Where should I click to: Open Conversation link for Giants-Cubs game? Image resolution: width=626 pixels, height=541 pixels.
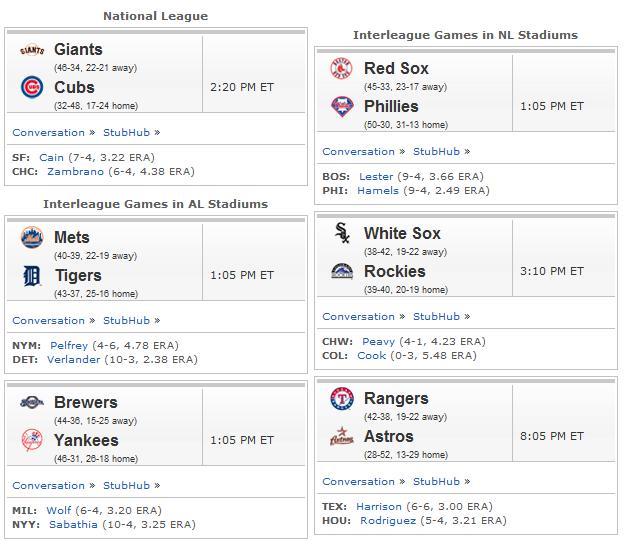coord(48,133)
